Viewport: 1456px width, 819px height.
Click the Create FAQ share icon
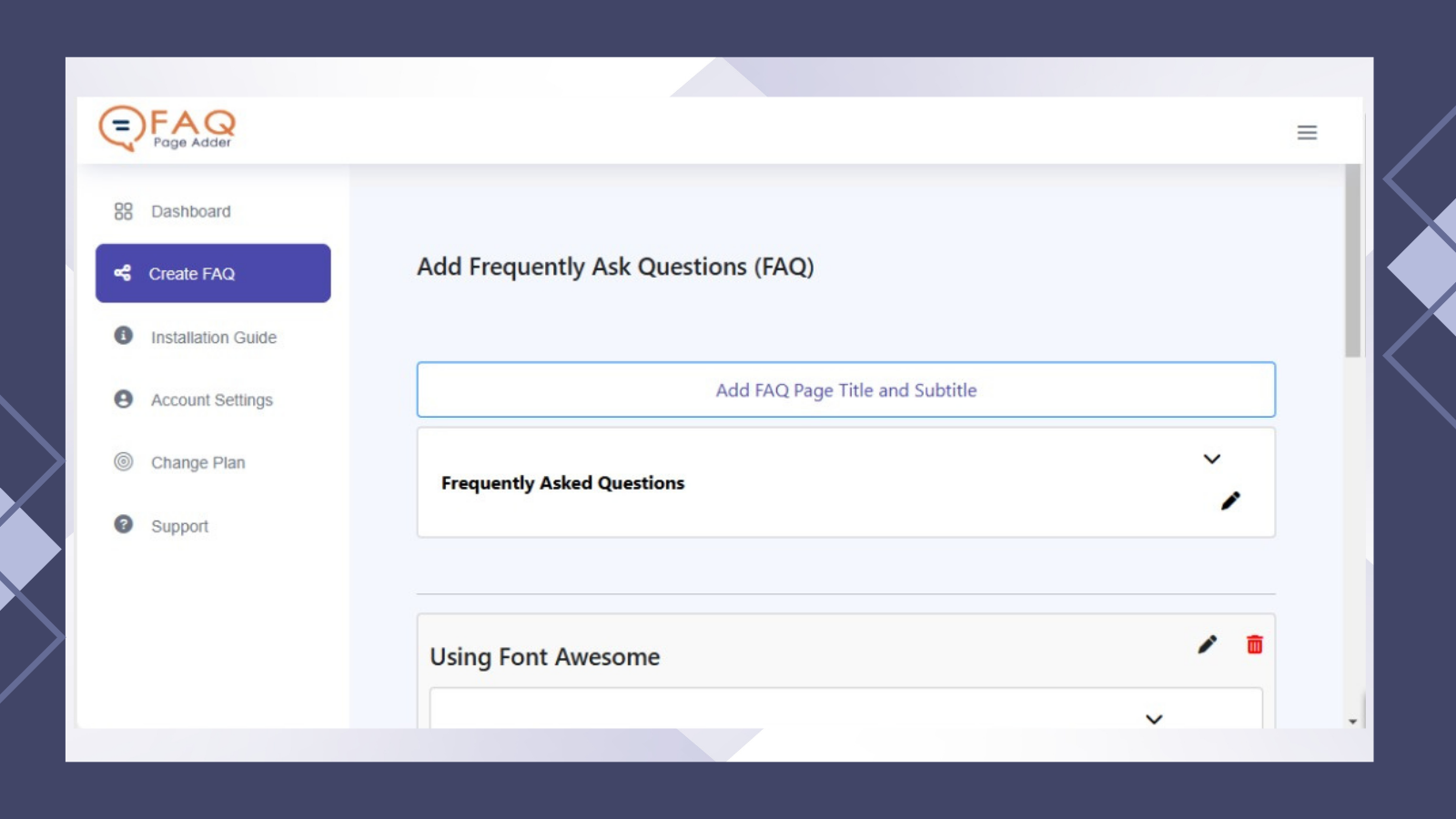tap(123, 273)
